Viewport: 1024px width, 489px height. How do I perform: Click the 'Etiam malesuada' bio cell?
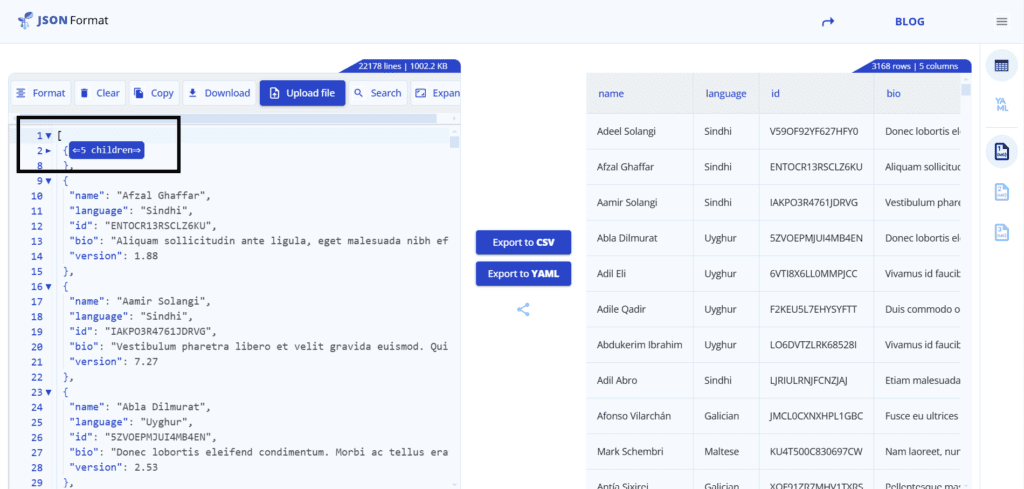918,381
